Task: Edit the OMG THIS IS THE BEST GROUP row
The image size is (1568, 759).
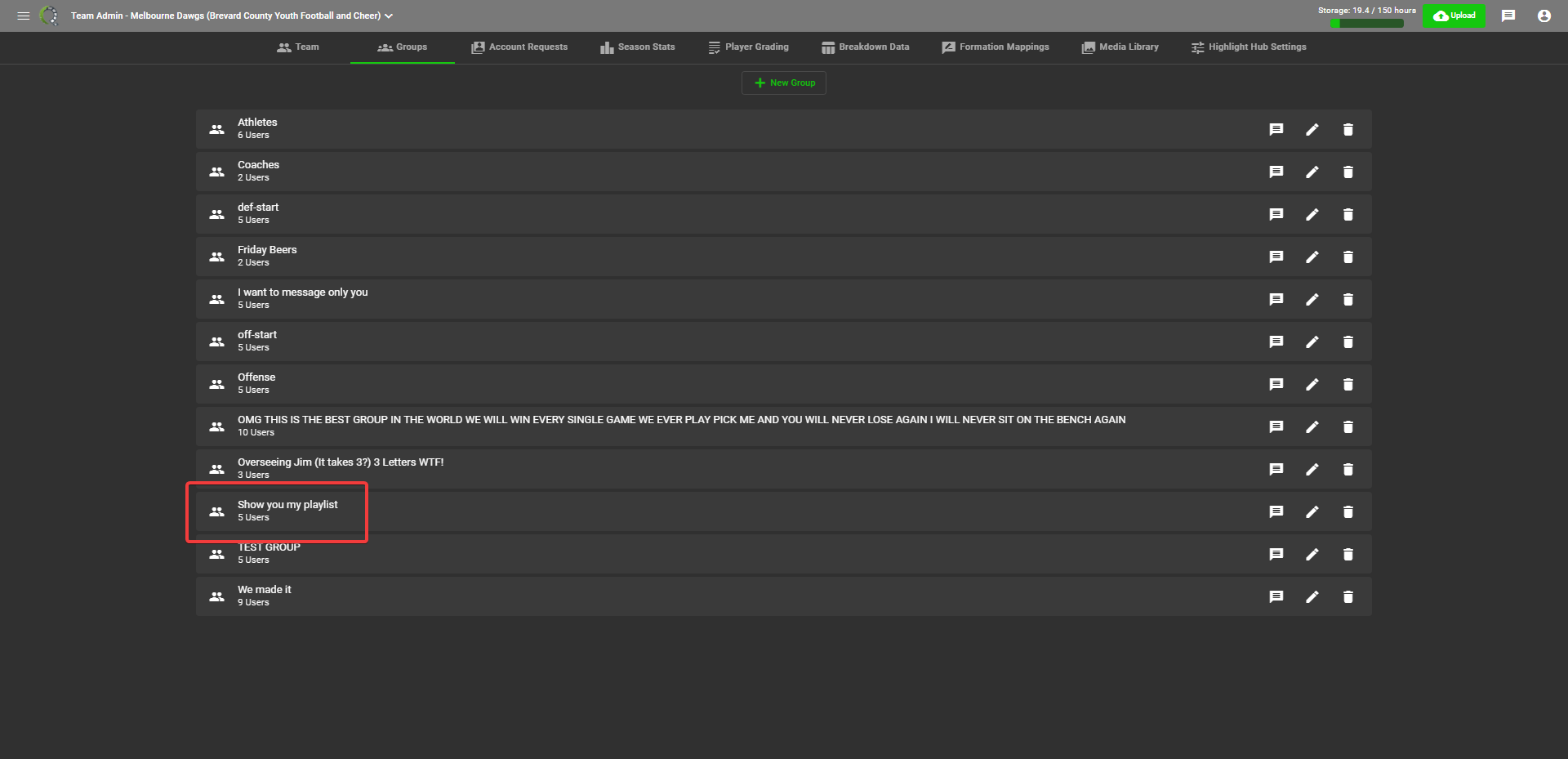Action: 1312,426
